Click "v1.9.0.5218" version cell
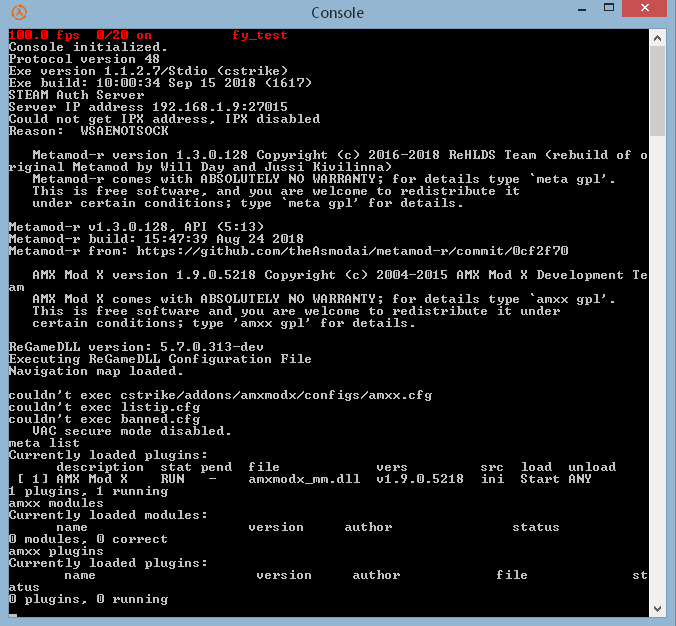Image resolution: width=676 pixels, height=626 pixels. click(420, 479)
